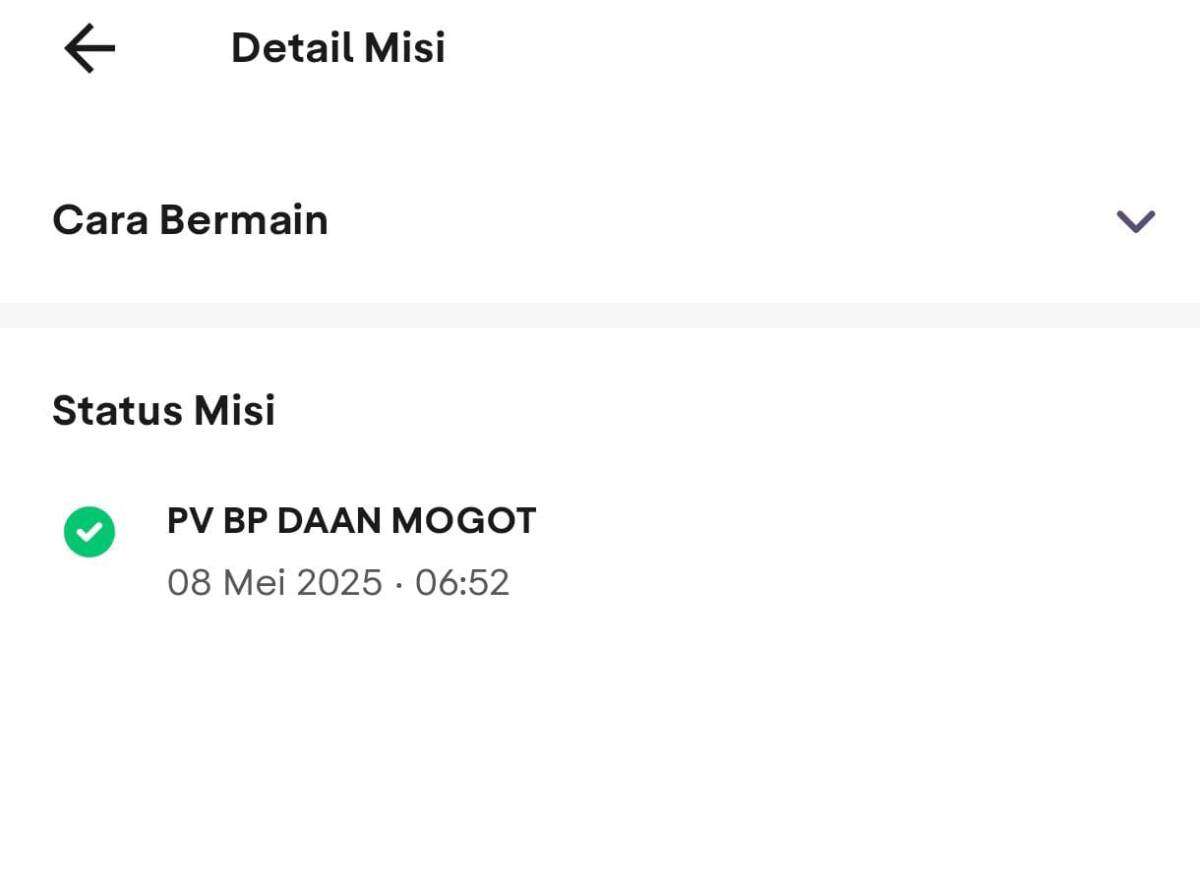Show how-to-play details using down chevron
Screen dimensions: 1200x881
tap(1135, 221)
